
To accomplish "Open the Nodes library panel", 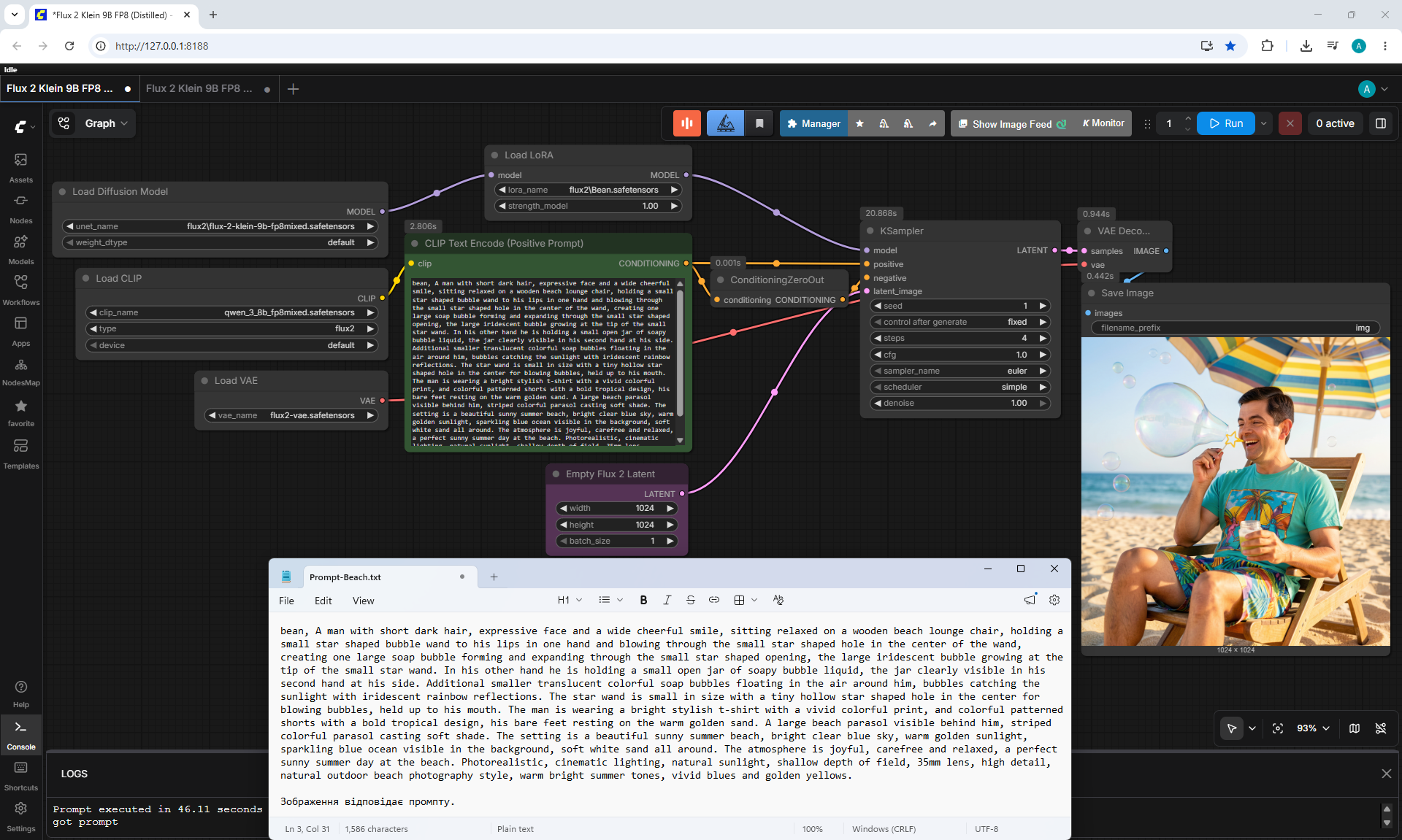I will click(20, 208).
